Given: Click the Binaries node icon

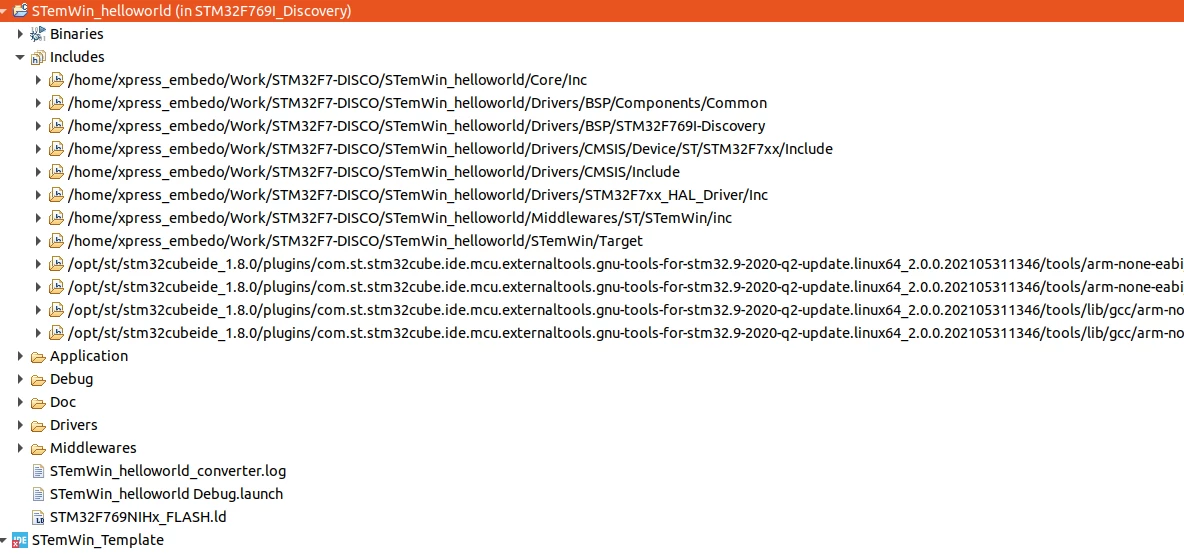Looking at the screenshot, I should tap(38, 34).
